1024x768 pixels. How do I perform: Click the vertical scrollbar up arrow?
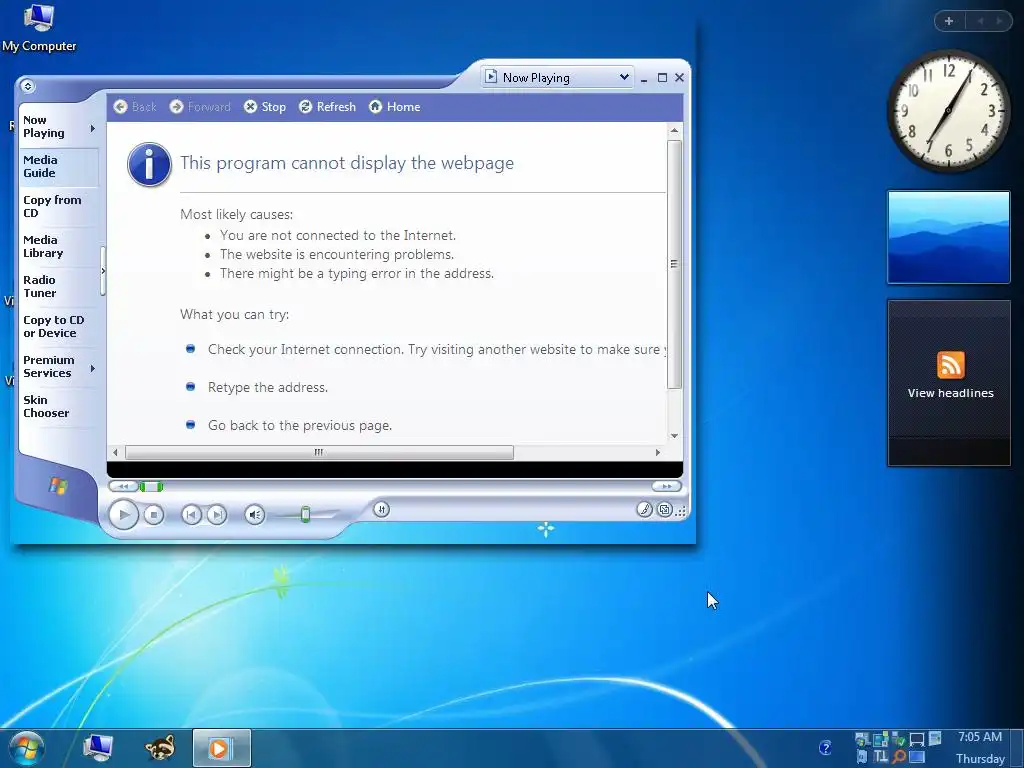[x=675, y=131]
